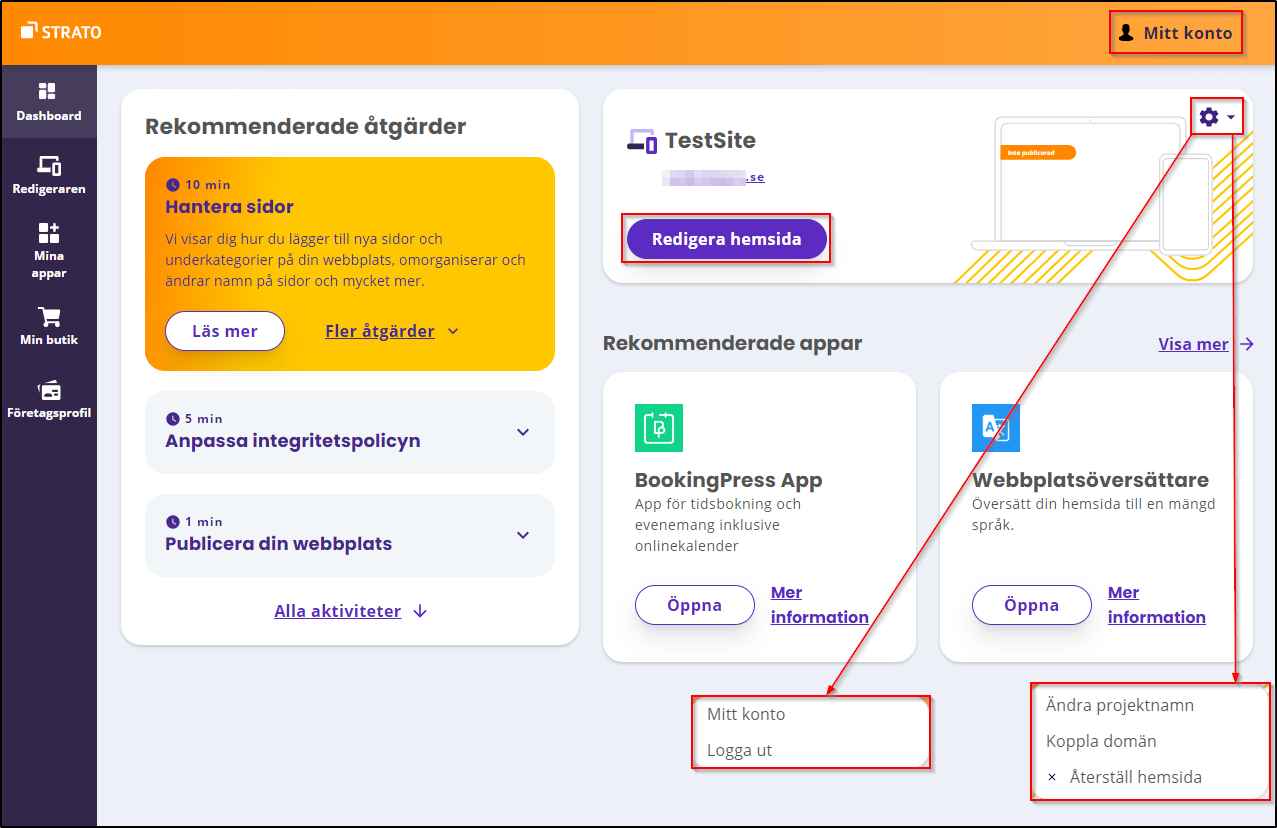
Task: Open Redigeraren in the sidebar
Action: (x=48, y=166)
